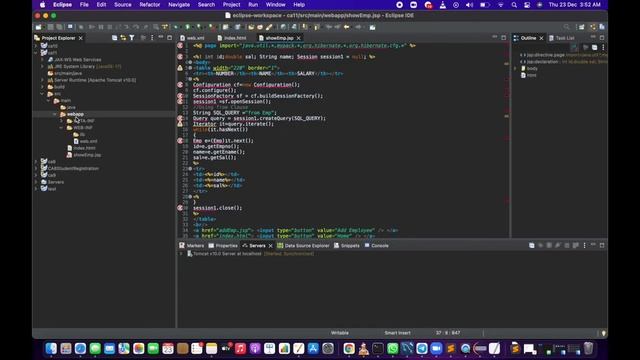Open Project Explorer filter icon
640x360 pixels.
[x=132, y=38]
